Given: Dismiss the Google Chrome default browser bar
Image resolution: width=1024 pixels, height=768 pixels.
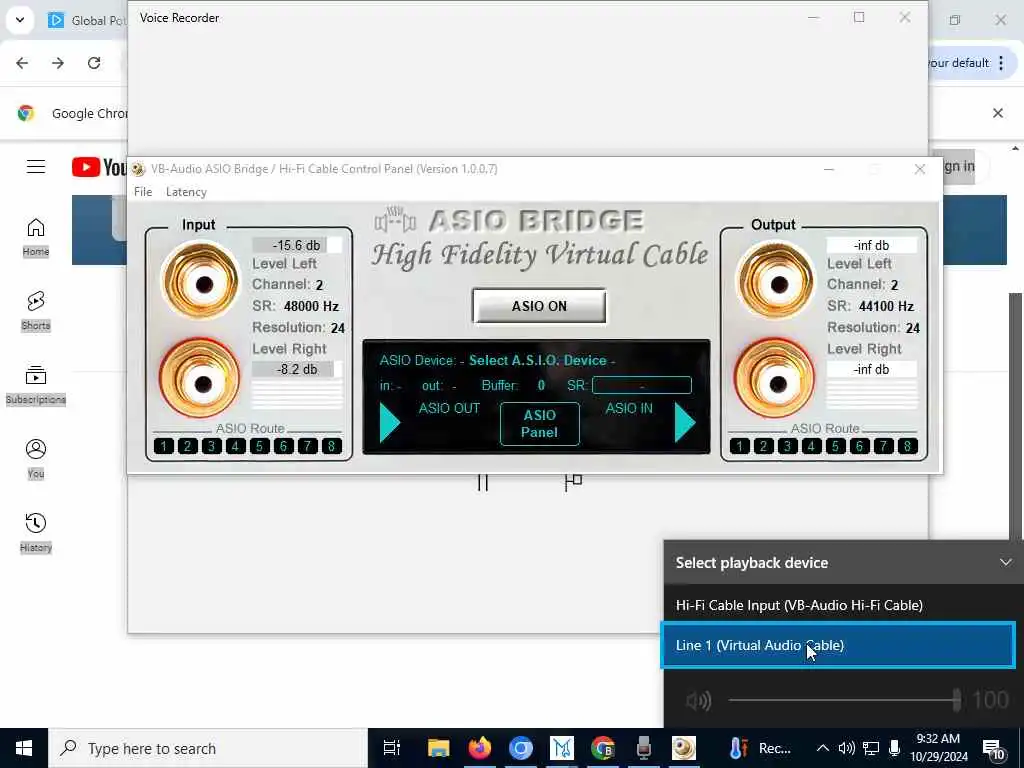Looking at the screenshot, I should (x=998, y=113).
